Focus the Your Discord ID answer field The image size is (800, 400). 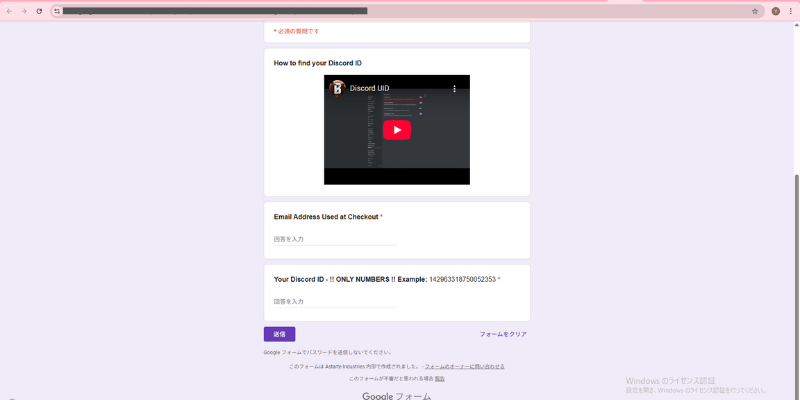(335, 302)
